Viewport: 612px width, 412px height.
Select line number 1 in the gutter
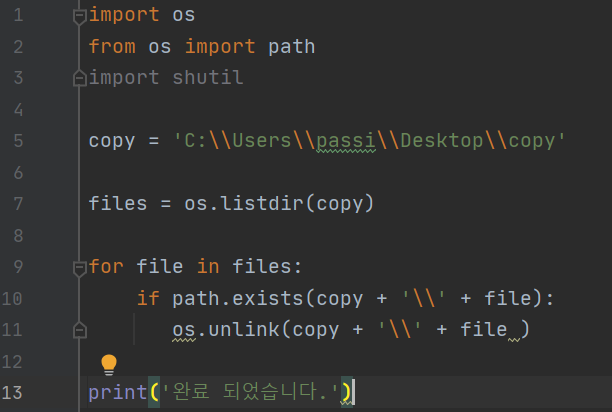(x=18, y=15)
